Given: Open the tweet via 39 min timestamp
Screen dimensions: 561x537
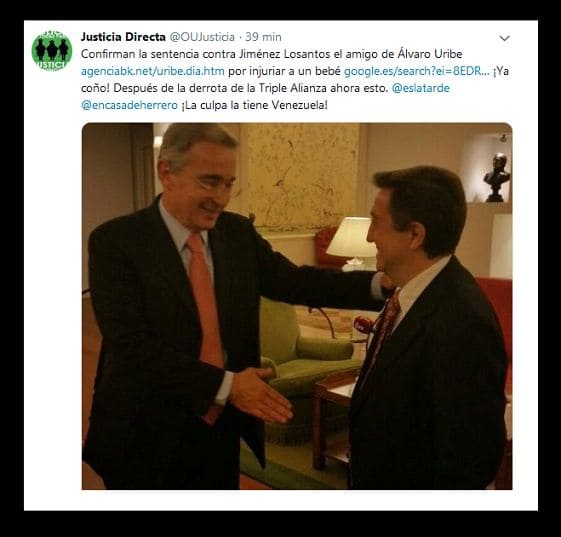Looking at the screenshot, I should click(263, 37).
